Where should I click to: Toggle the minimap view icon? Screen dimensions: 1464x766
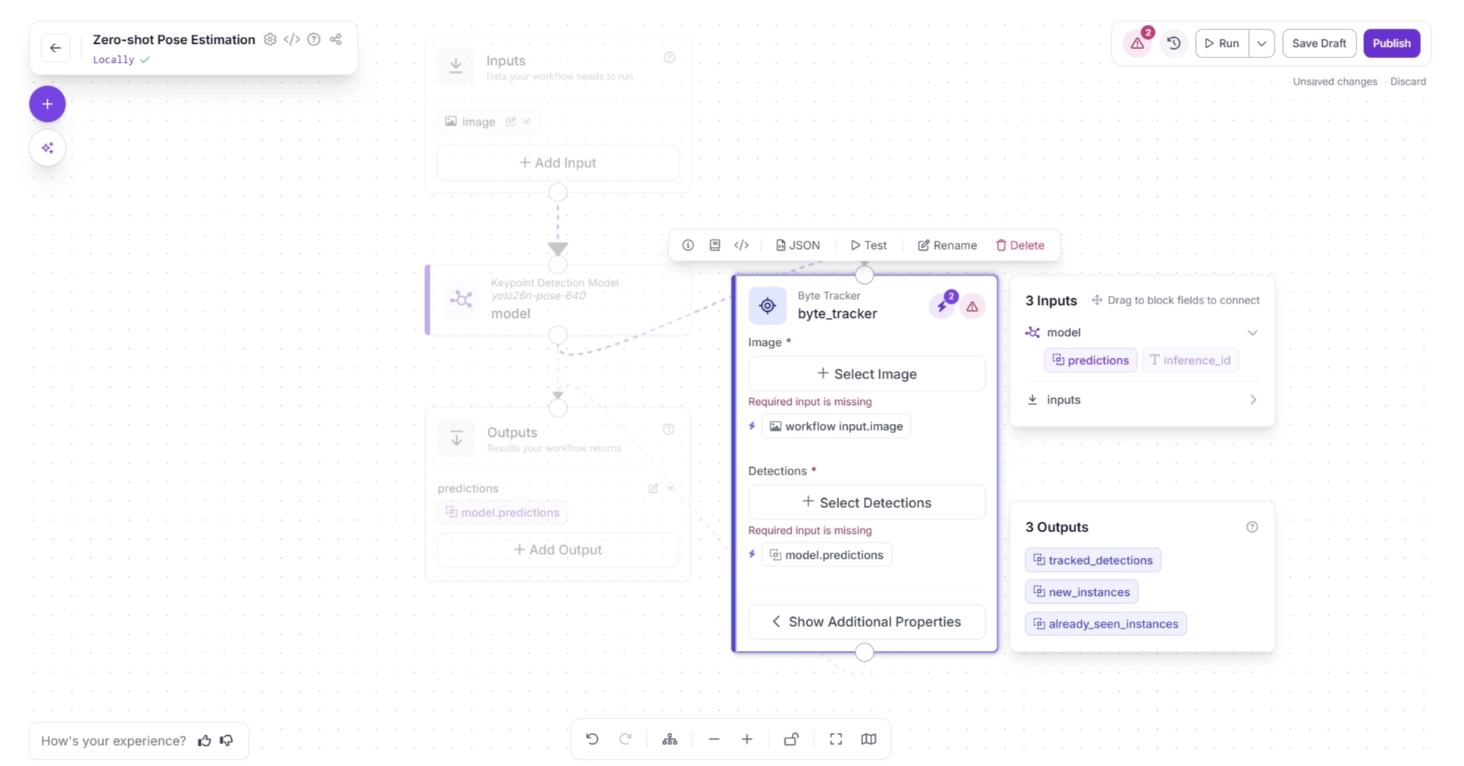(x=869, y=739)
